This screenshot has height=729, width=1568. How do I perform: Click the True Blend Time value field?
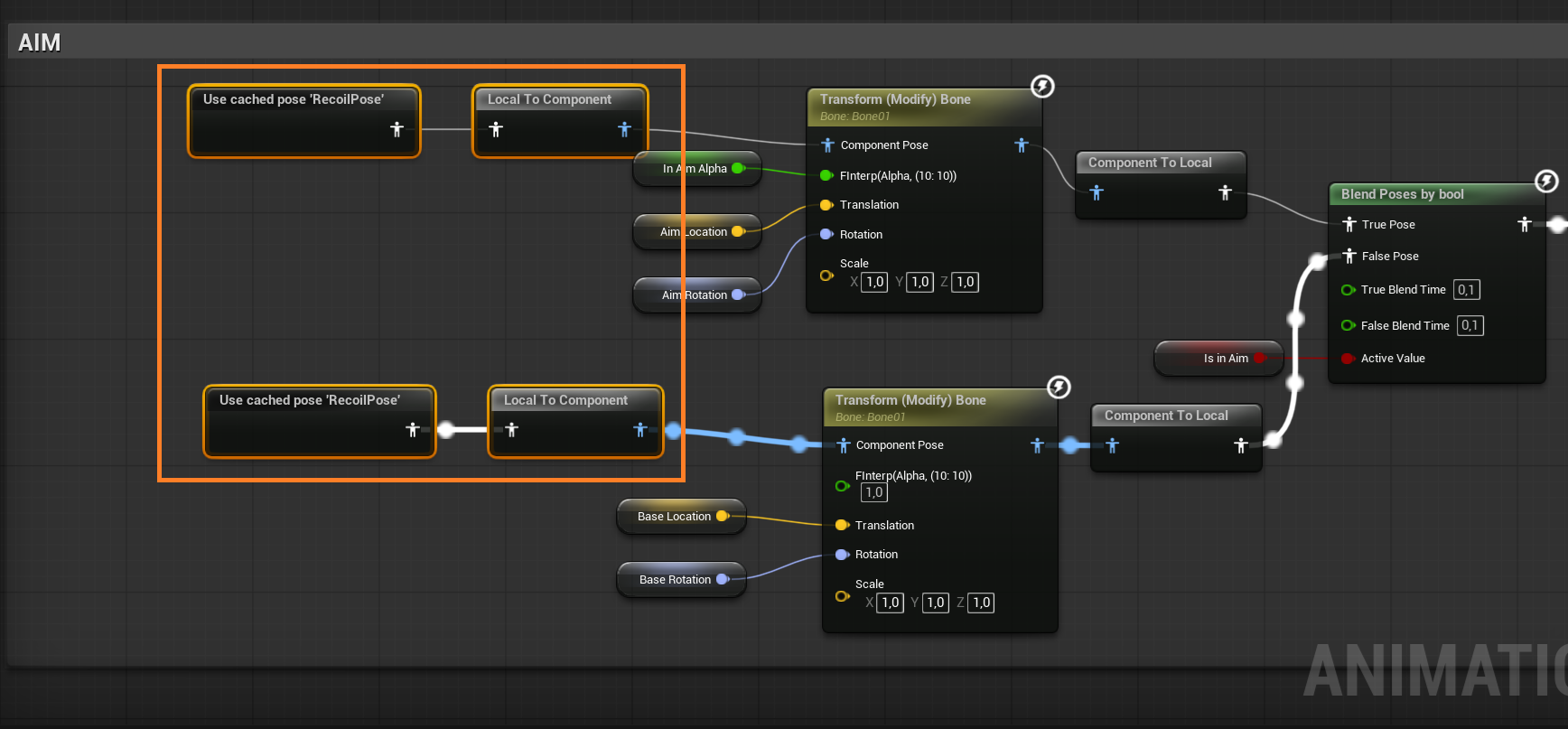1466,290
